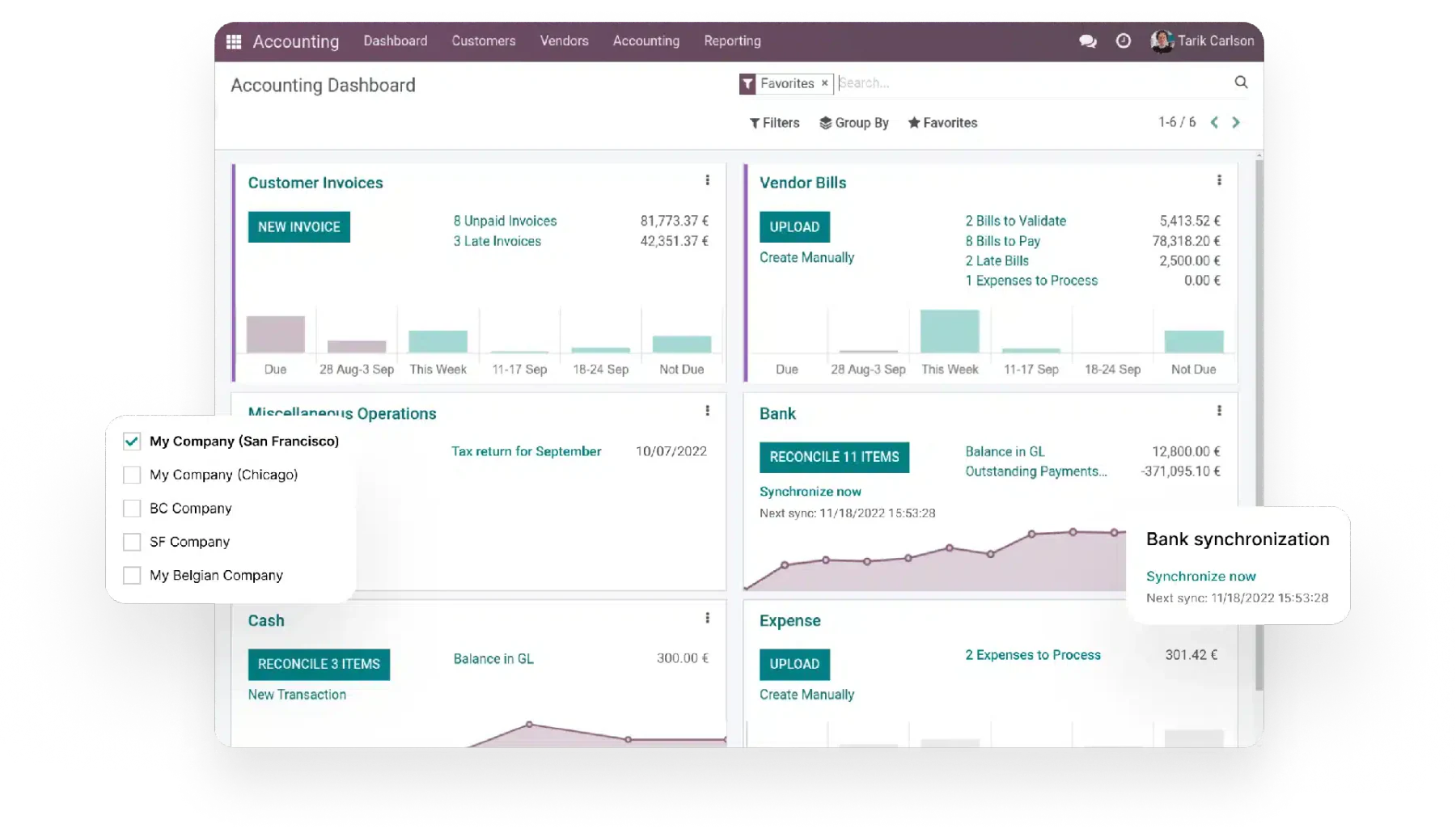
Task: Open 3 Late Invoices link
Action: coord(497,241)
